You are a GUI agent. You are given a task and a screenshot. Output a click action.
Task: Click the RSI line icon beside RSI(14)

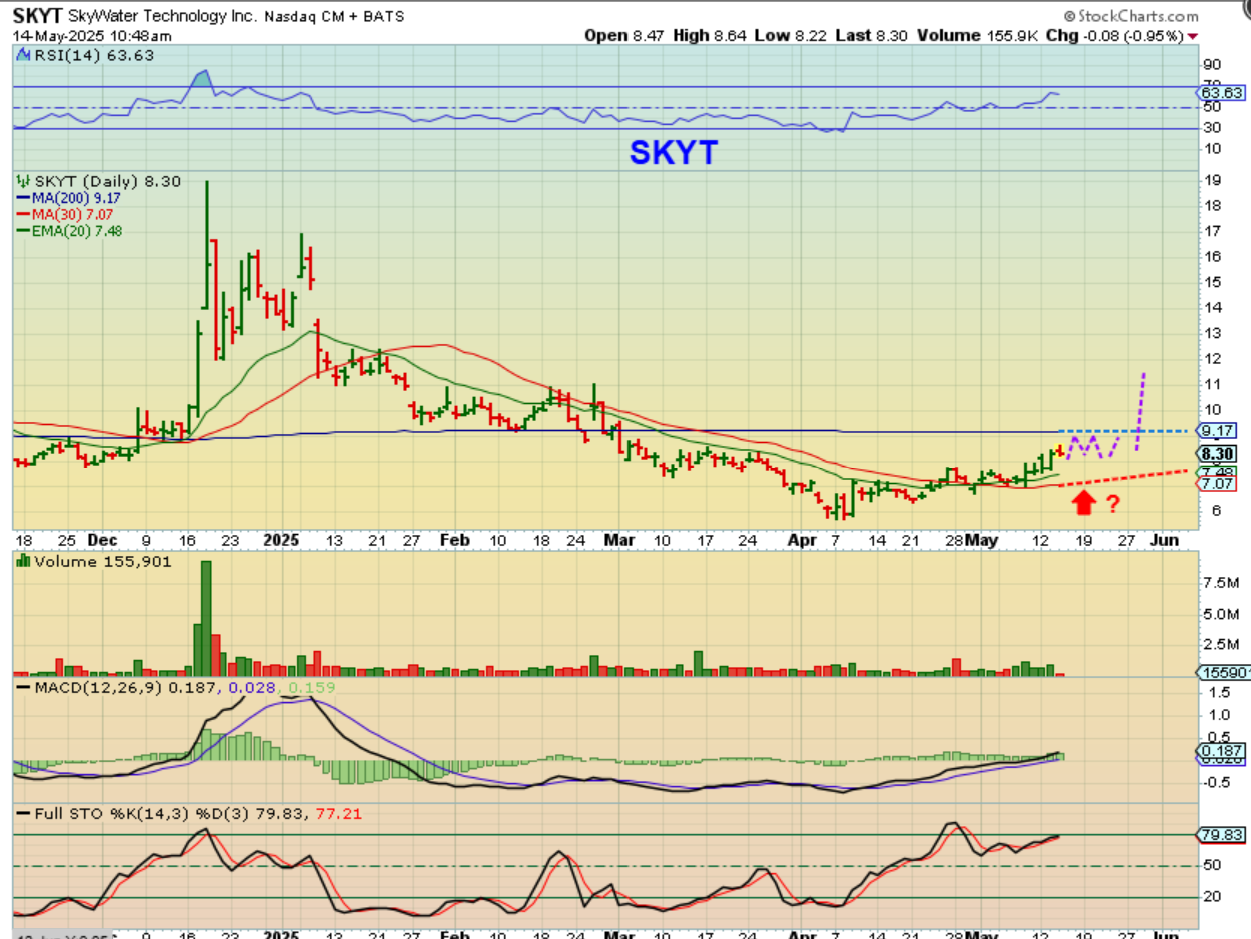coord(24,55)
